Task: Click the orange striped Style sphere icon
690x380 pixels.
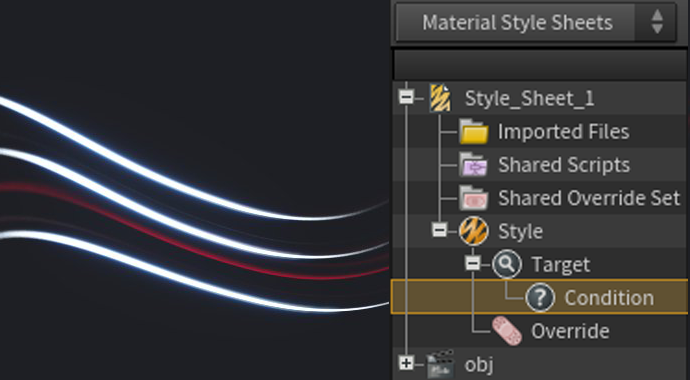Action: click(473, 231)
